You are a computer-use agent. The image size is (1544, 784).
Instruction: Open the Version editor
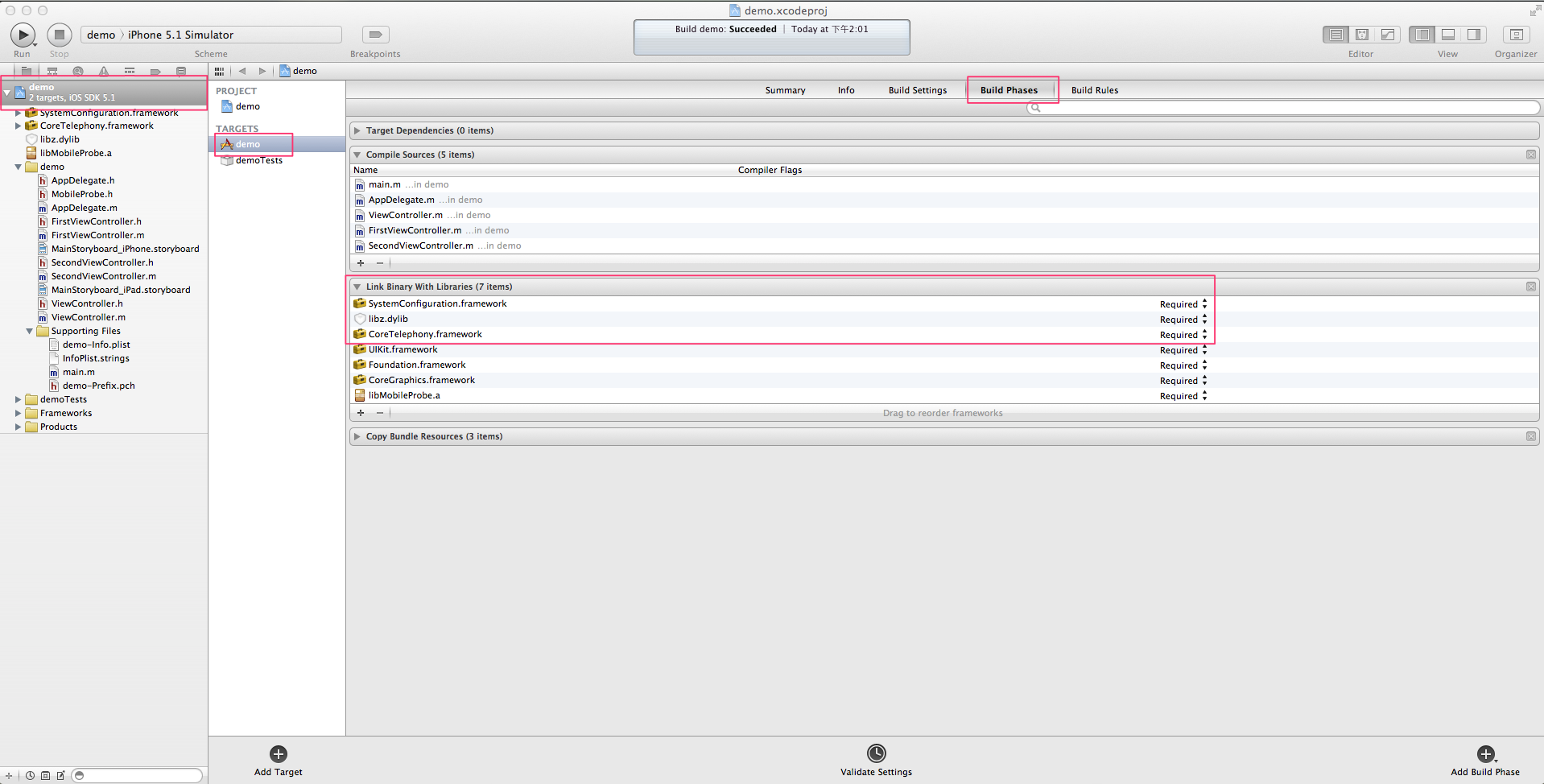pos(1388,35)
